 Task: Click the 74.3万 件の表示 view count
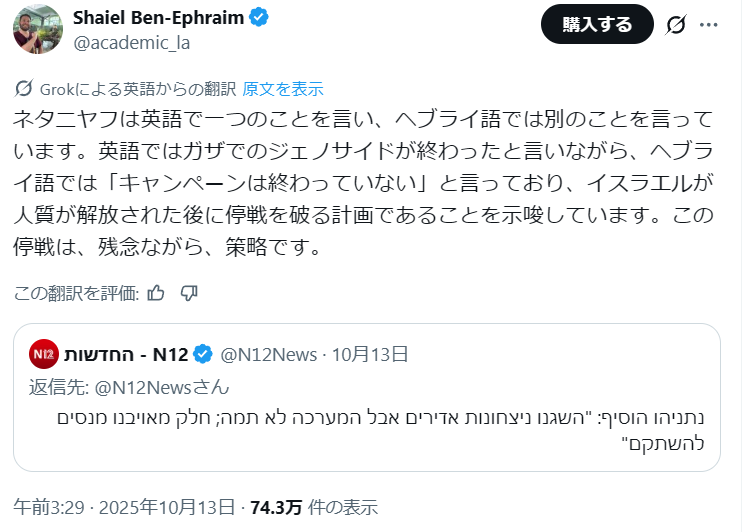point(316,507)
